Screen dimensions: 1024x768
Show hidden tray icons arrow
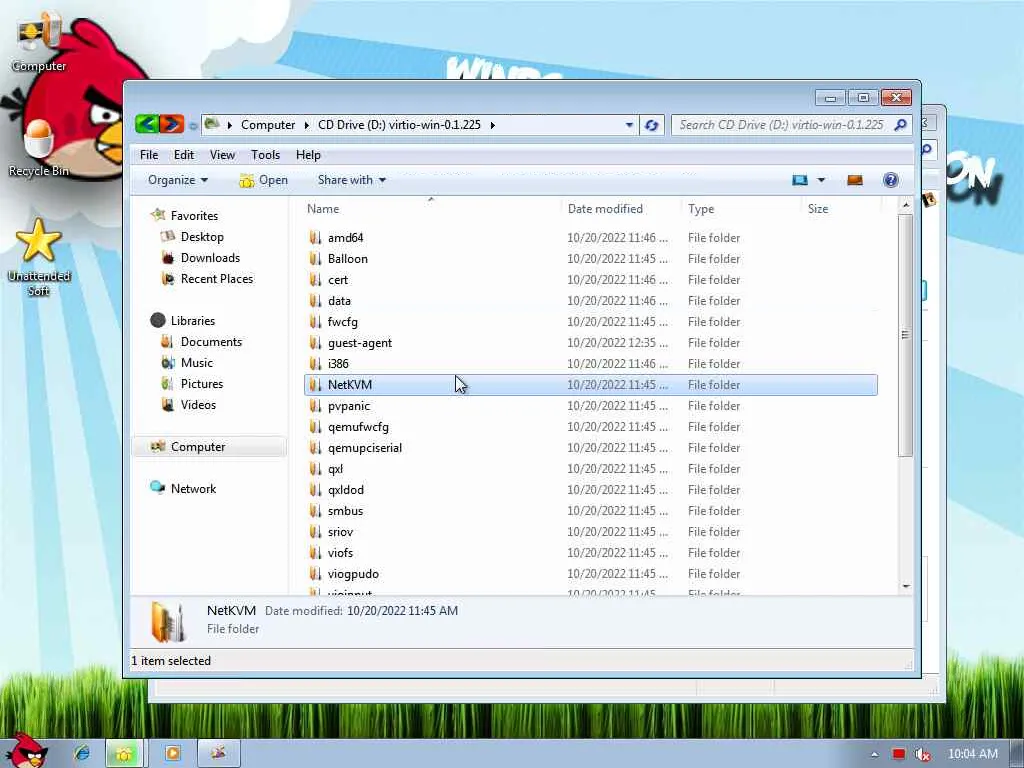point(874,755)
